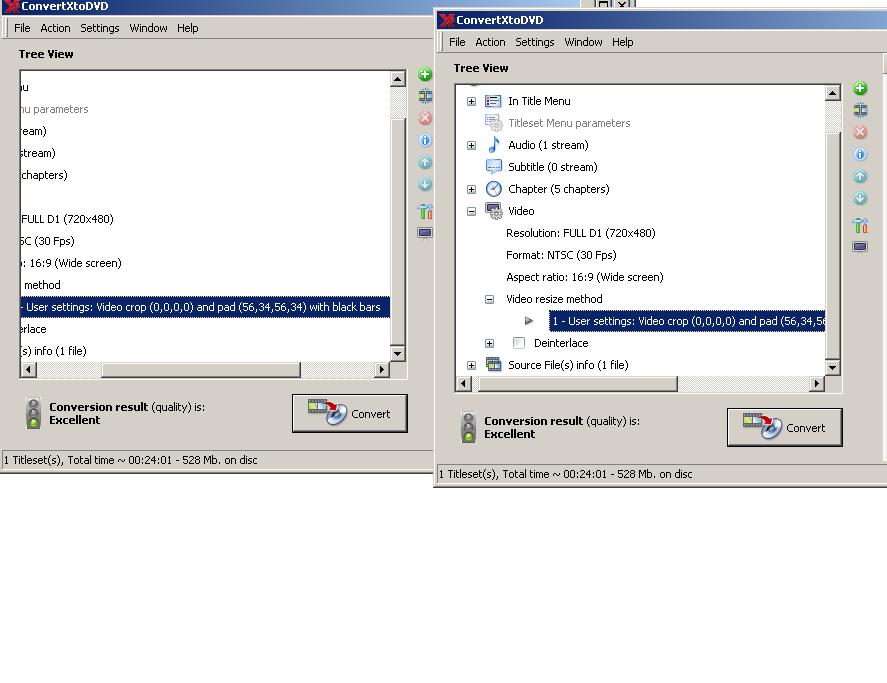Image resolution: width=887 pixels, height=683 pixels.
Task: Click the green Add file icon in the right window
Action: 860,88
